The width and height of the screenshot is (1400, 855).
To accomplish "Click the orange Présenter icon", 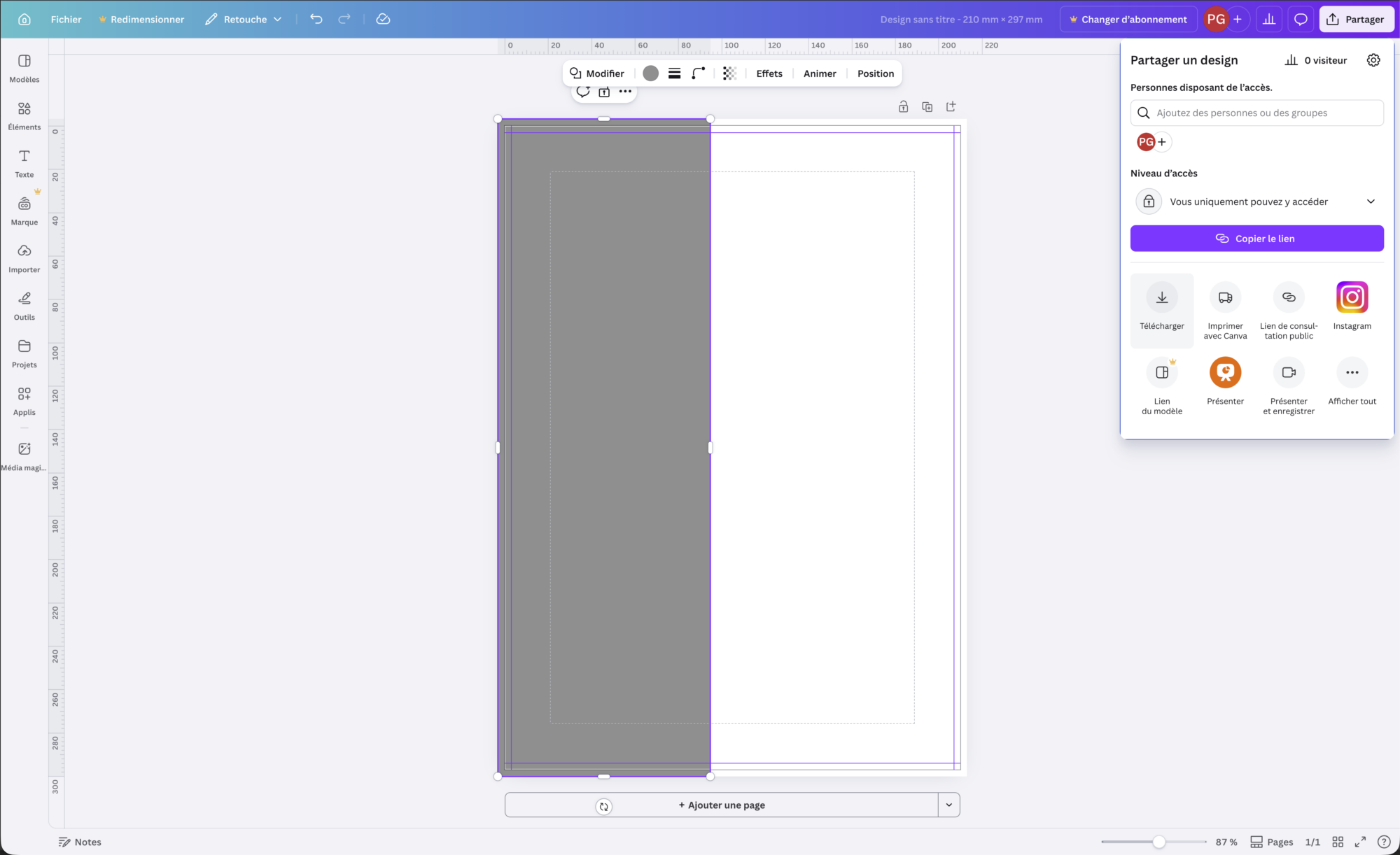I will tap(1225, 373).
